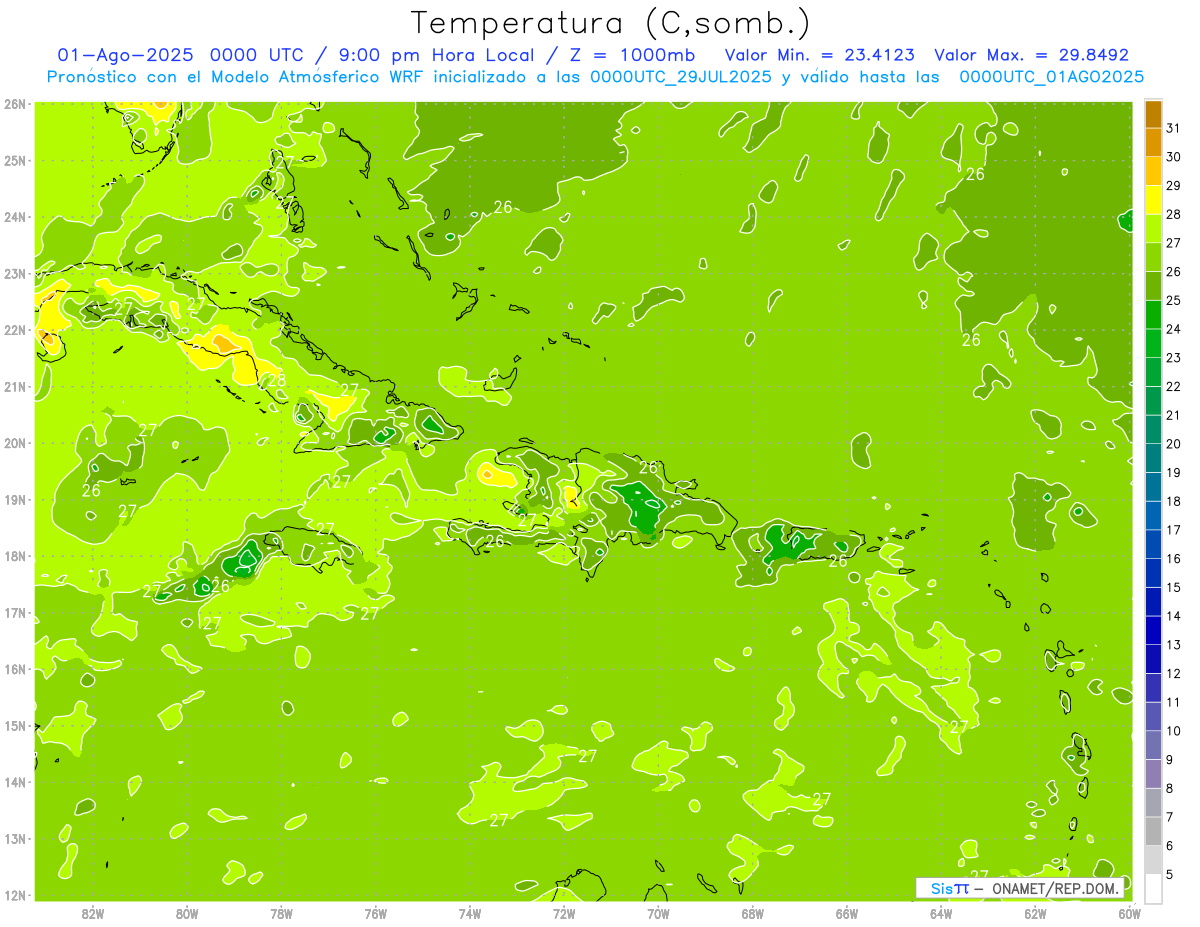The image size is (1200, 927).
Task: Click the '0000UTC_01AGO2025' valid time
Action: pyautogui.click(x=1051, y=77)
